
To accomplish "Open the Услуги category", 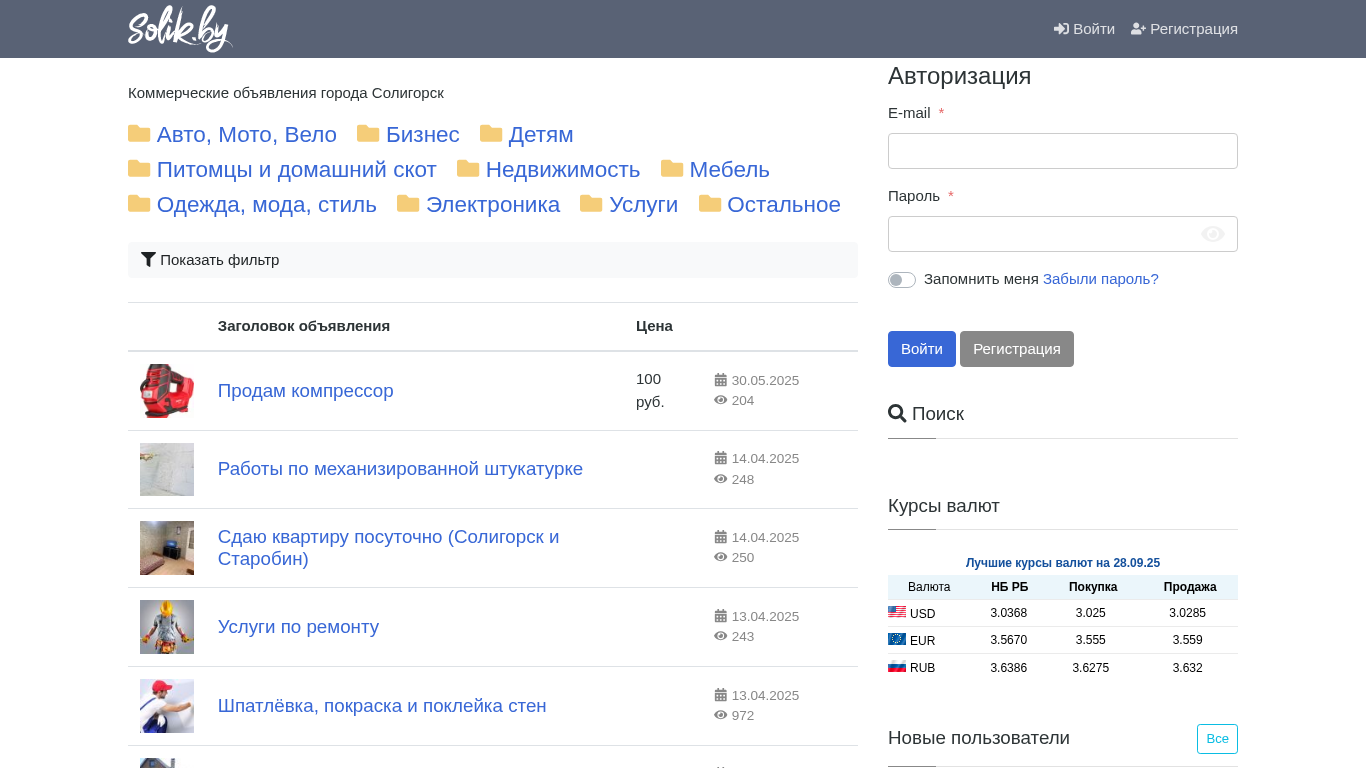I will (x=643, y=205).
